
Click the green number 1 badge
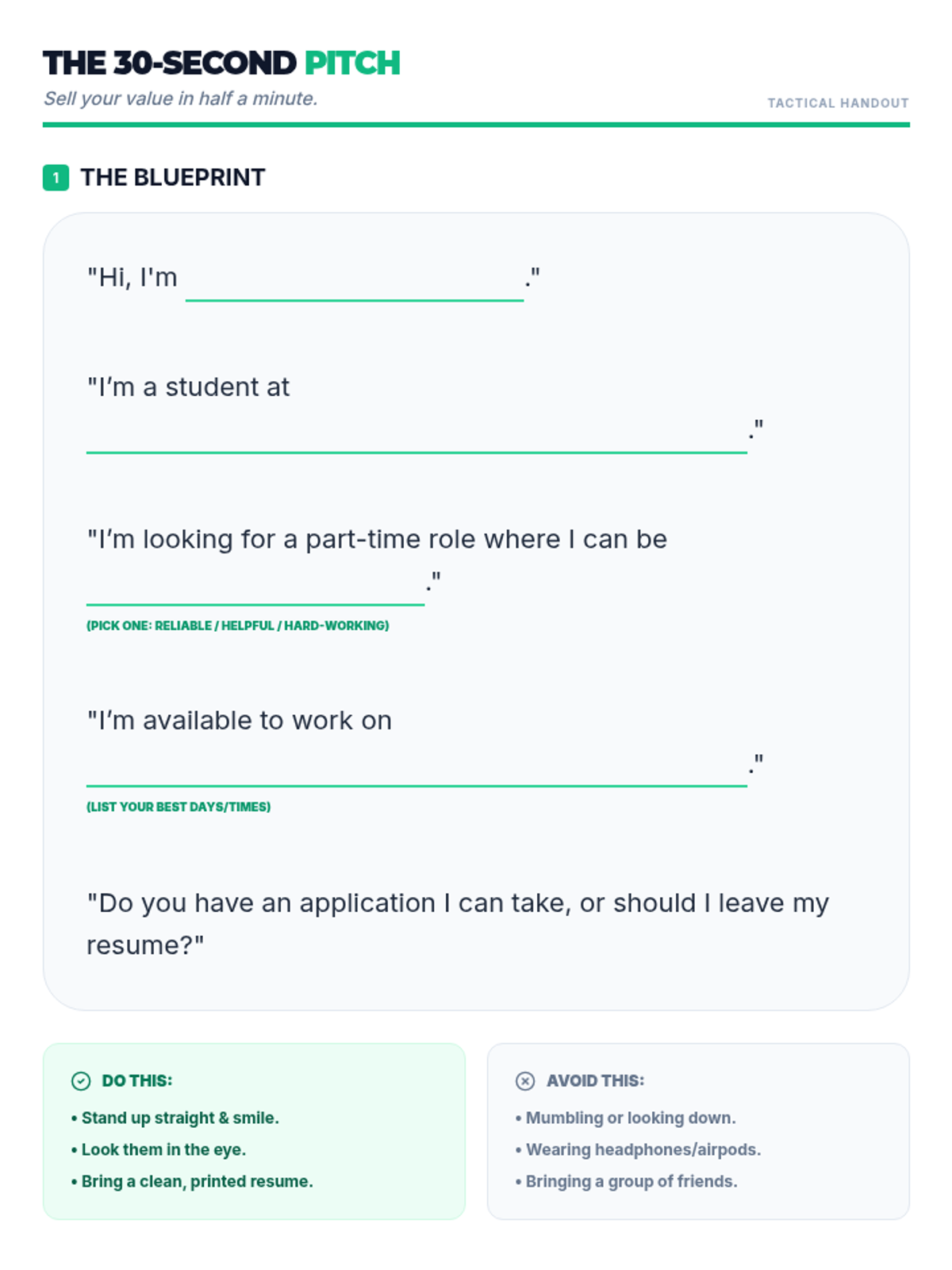click(56, 178)
